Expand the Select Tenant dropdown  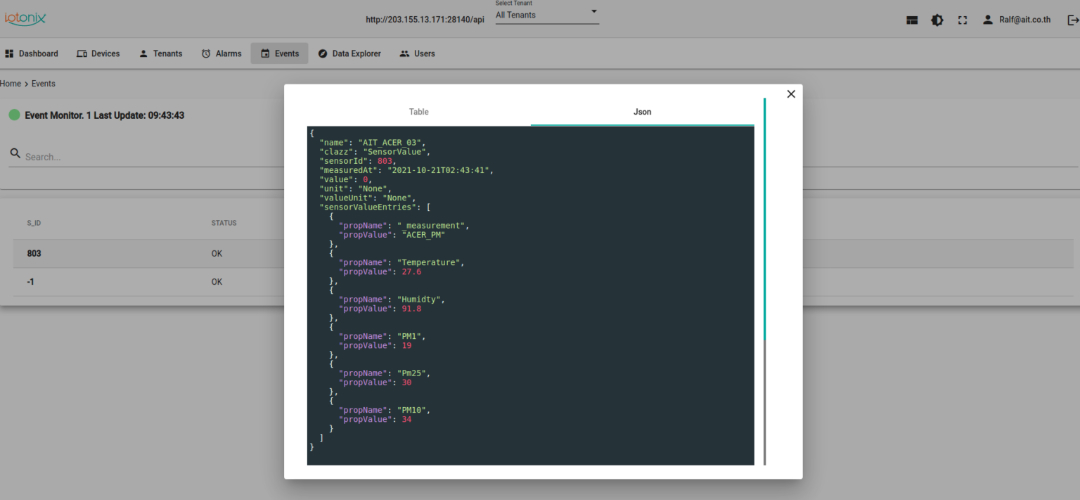point(547,15)
